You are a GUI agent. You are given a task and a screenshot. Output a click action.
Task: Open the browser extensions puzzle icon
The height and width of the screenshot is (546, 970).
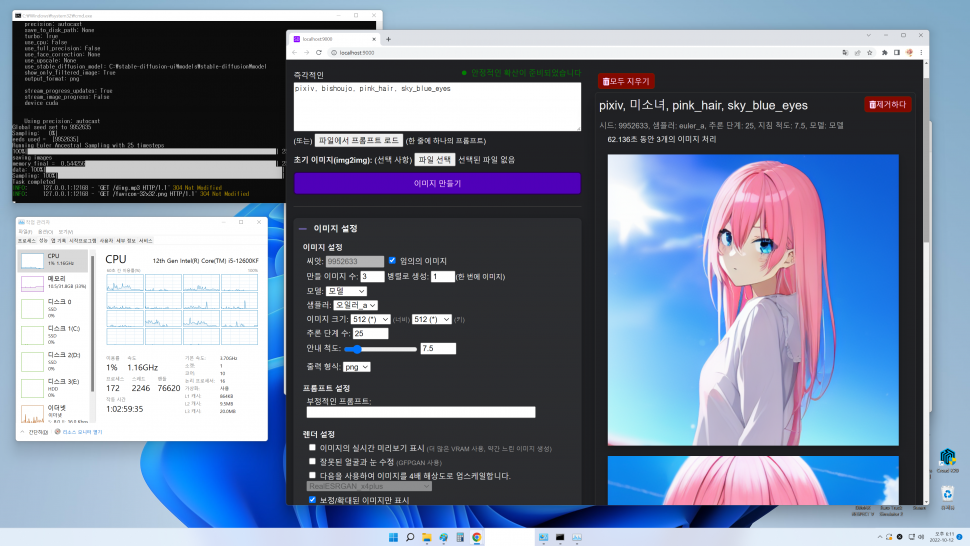885,53
